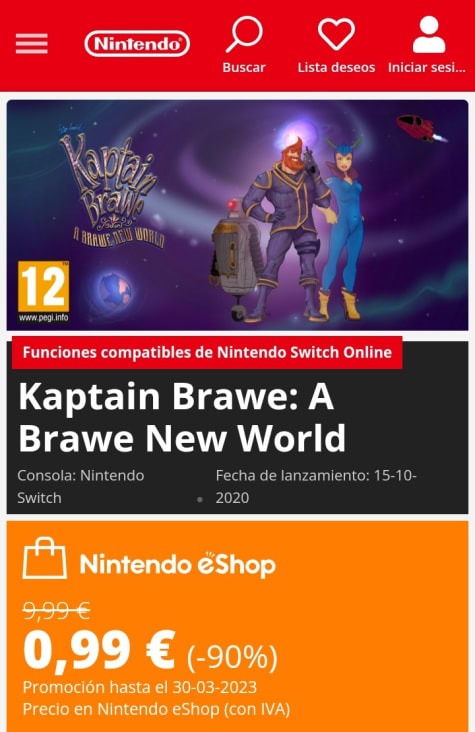475x732 pixels.
Task: Click the Nintendo eShop logo text
Action: click(177, 564)
